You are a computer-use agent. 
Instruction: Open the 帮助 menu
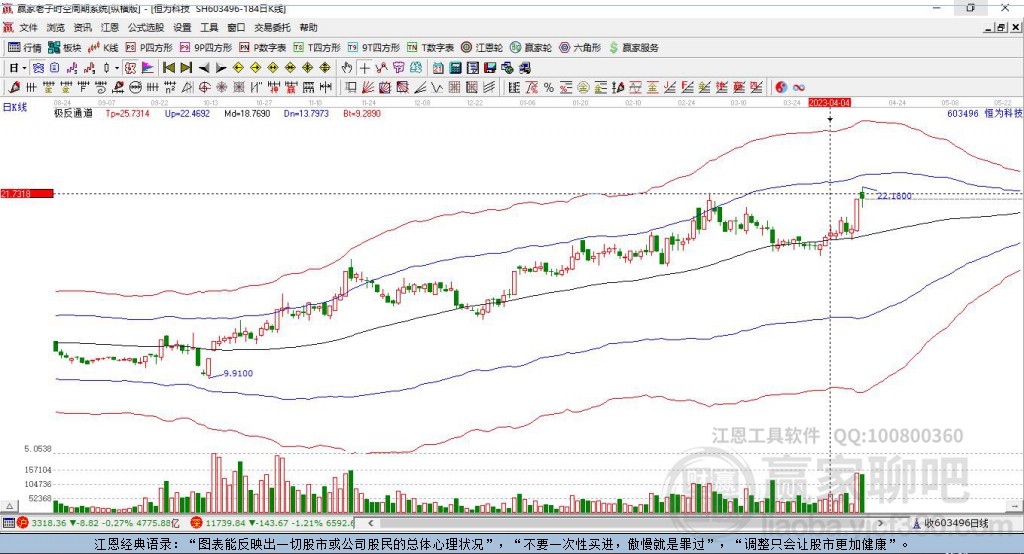coord(308,27)
